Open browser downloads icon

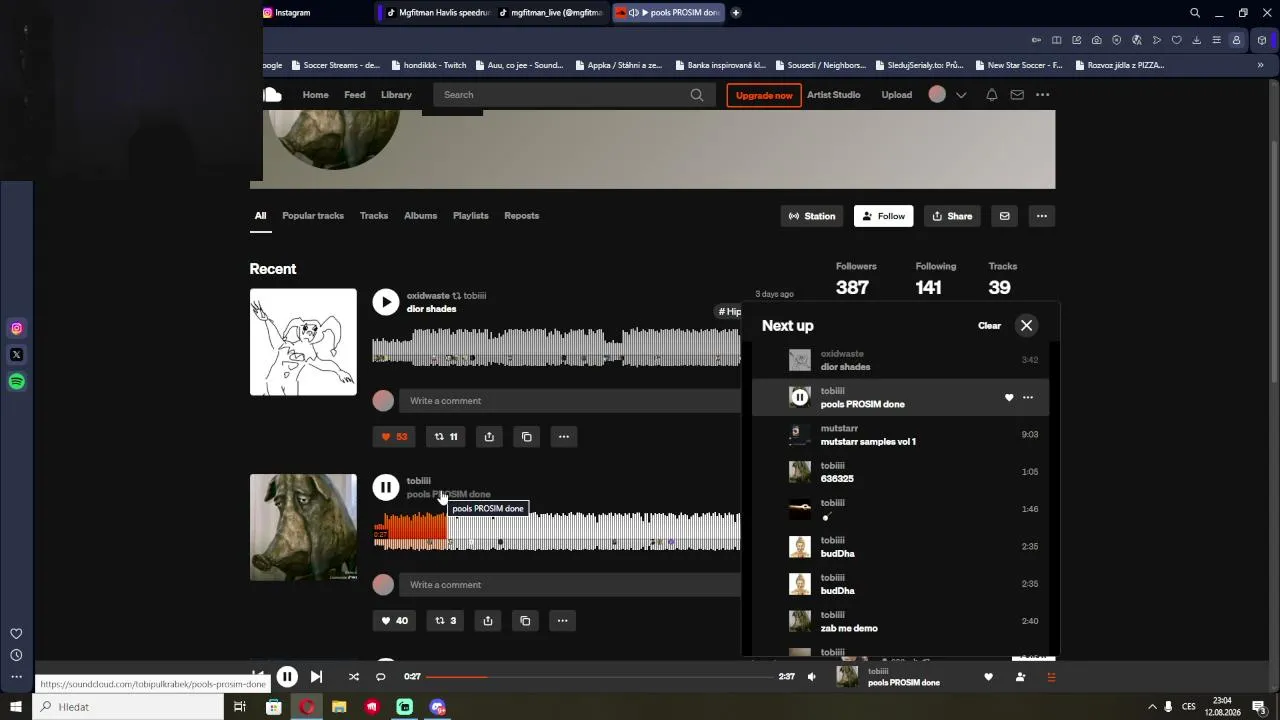click(x=1197, y=40)
